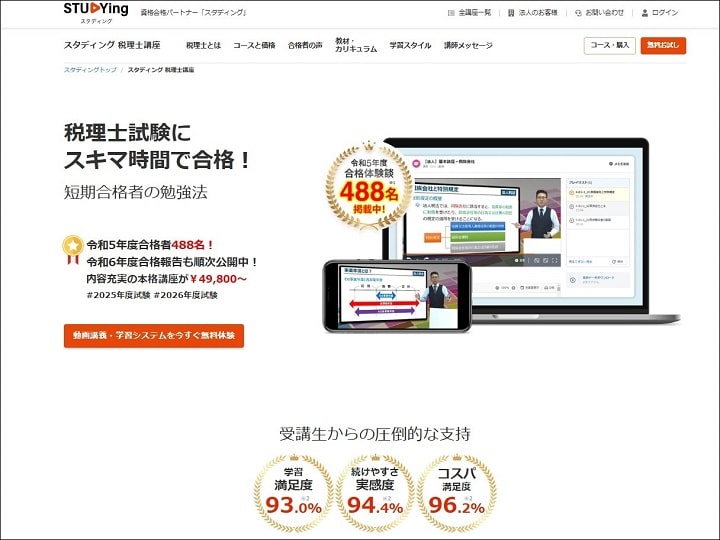The width and height of the screenshot is (720, 540).
Task: Click 動画講義・学習システムを今すぐ無料体験 button
Action: 154,336
